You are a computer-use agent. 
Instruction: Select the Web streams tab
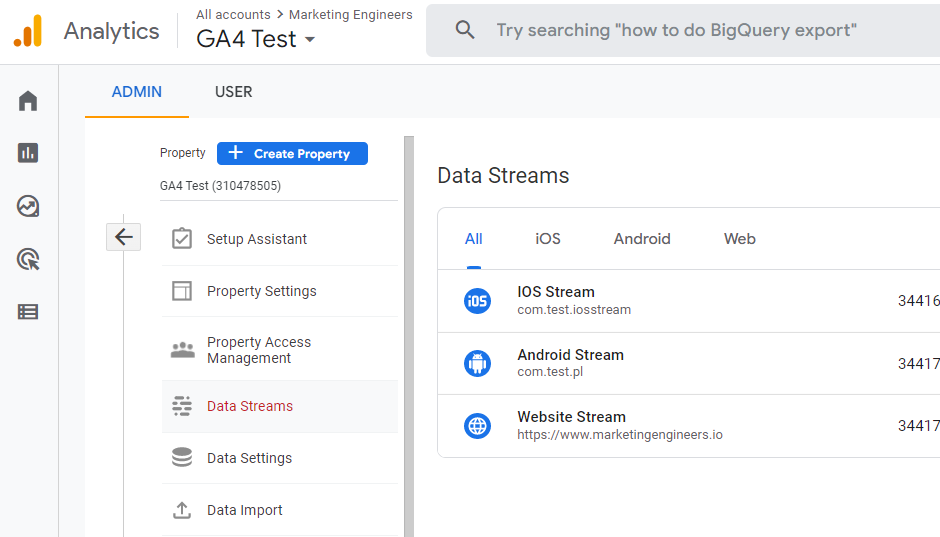[740, 239]
